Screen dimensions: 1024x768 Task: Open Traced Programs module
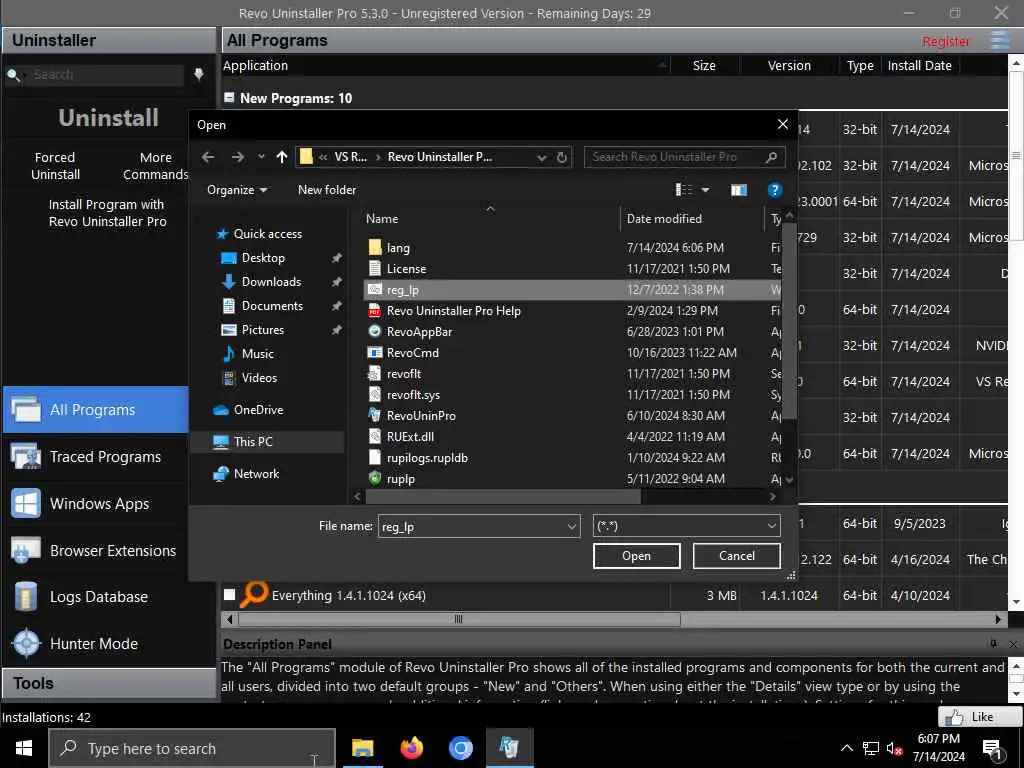95,456
